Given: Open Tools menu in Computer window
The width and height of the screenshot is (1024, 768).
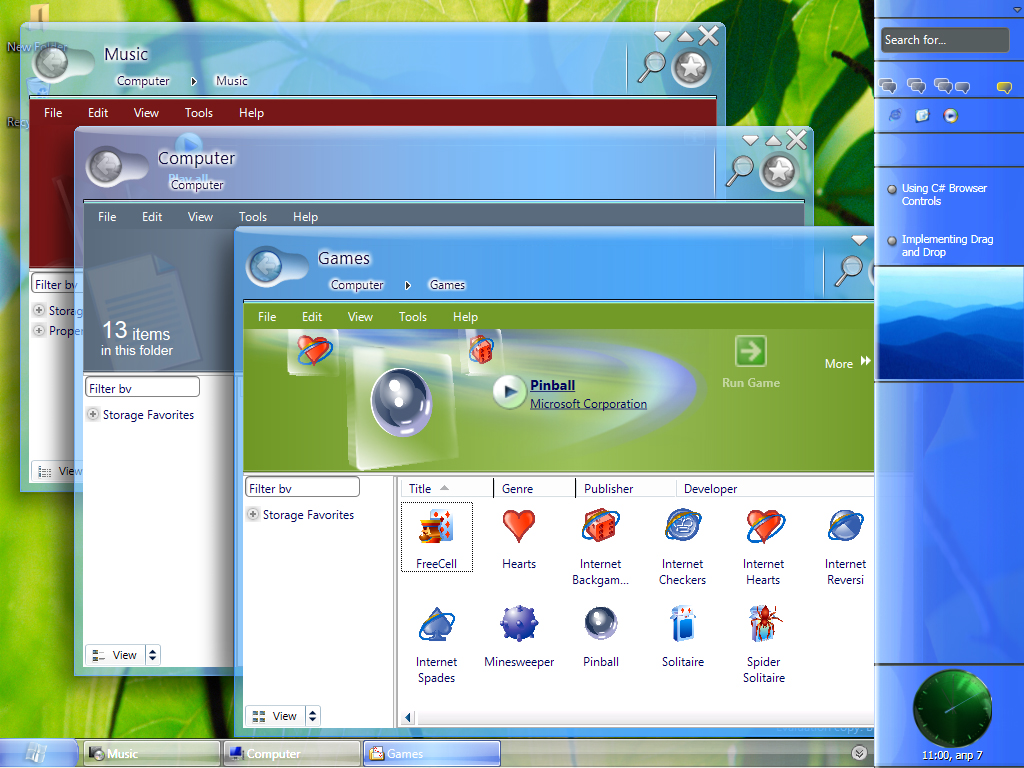Looking at the screenshot, I should click(253, 217).
